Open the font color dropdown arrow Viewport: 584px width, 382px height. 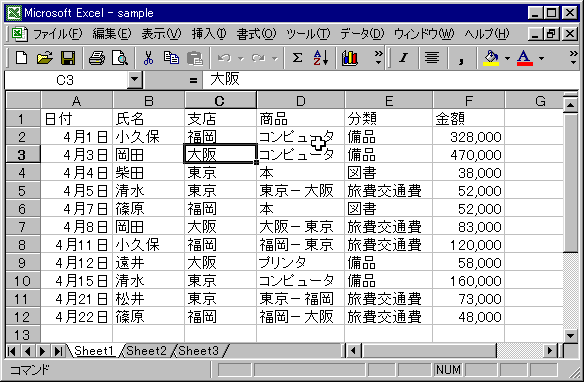[541, 58]
